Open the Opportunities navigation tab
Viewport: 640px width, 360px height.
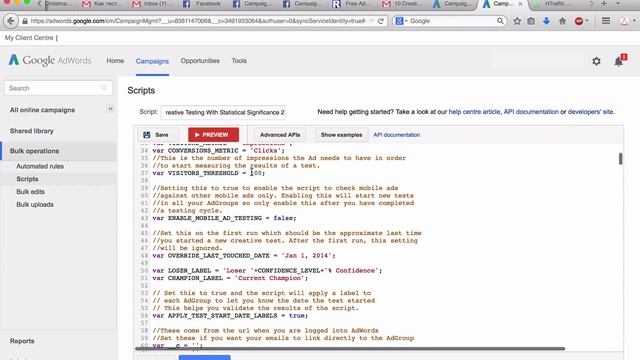[x=200, y=61]
